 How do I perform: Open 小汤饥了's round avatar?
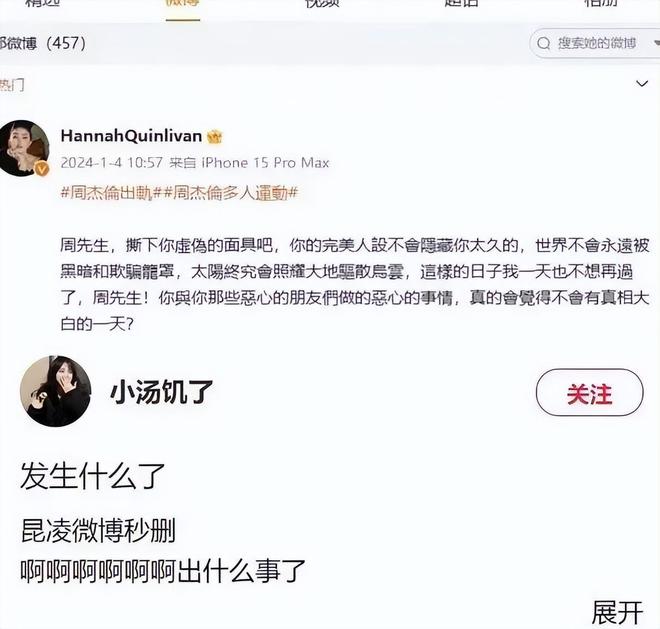pos(56,391)
